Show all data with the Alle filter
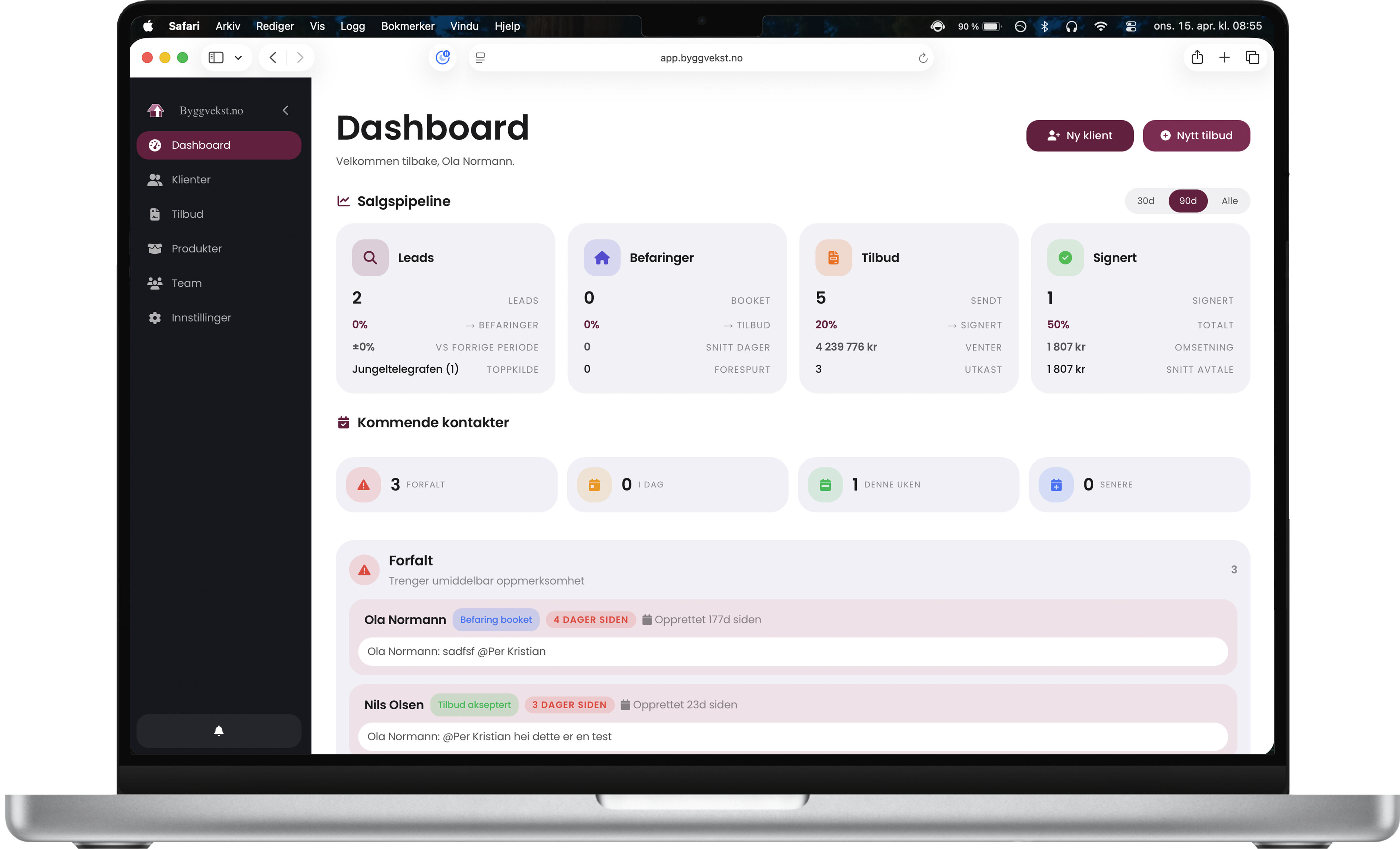 click(x=1229, y=200)
